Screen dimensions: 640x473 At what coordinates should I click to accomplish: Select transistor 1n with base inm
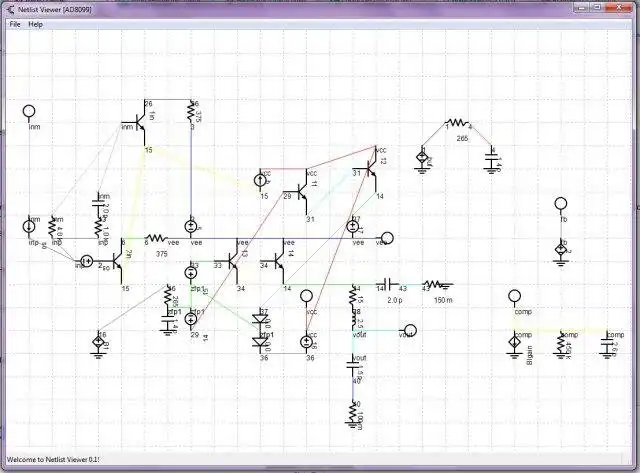(139, 122)
